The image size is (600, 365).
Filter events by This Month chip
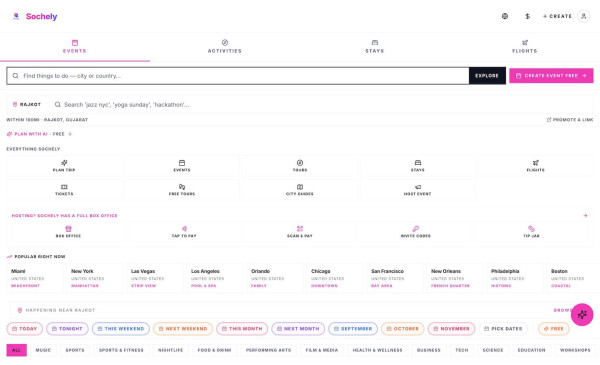click(242, 329)
